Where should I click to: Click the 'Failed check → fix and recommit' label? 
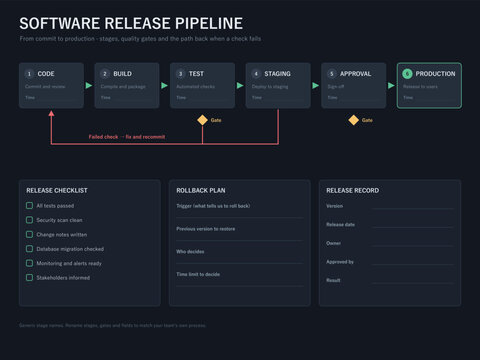(127, 137)
